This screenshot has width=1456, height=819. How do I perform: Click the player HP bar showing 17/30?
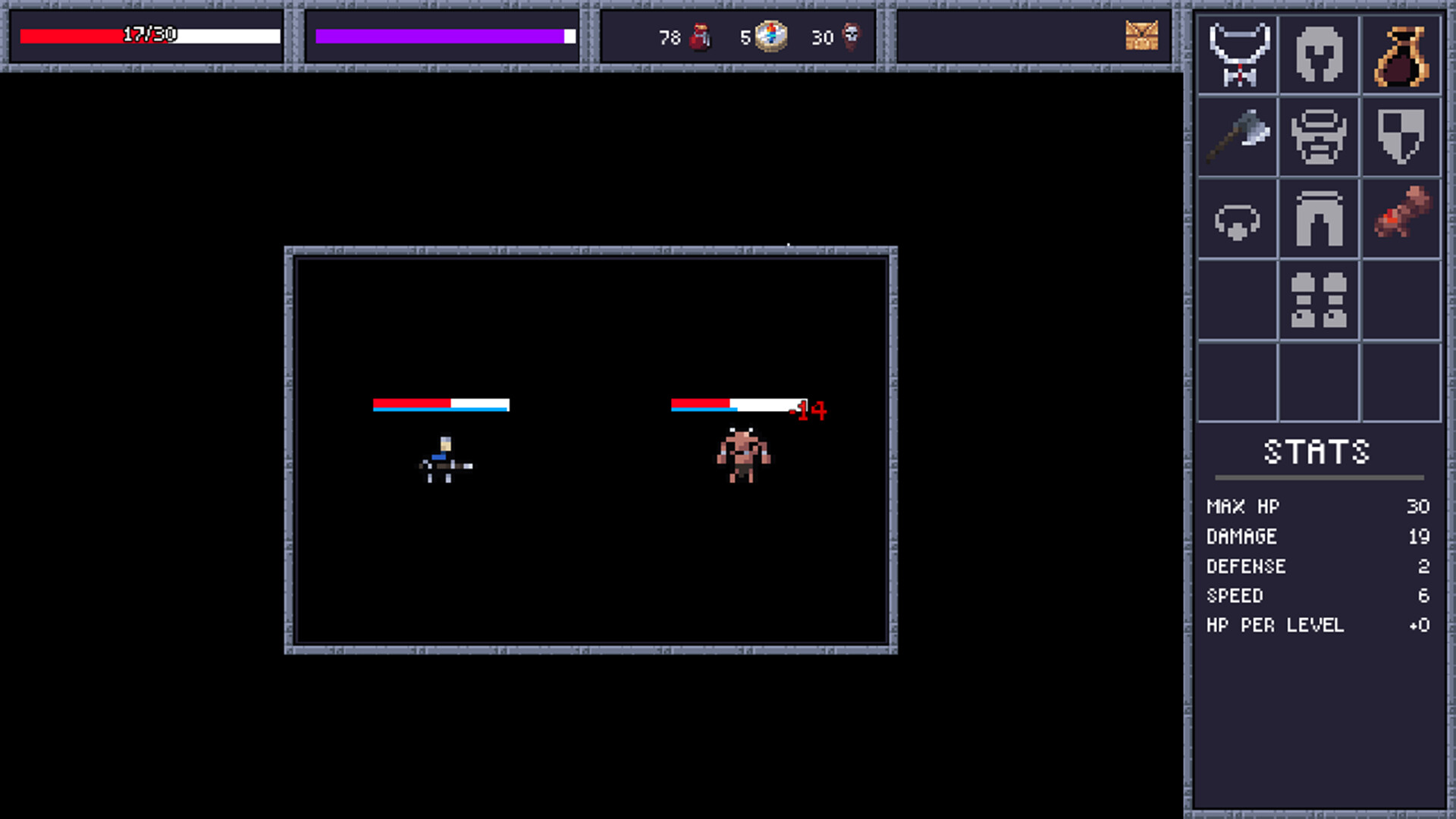149,35
